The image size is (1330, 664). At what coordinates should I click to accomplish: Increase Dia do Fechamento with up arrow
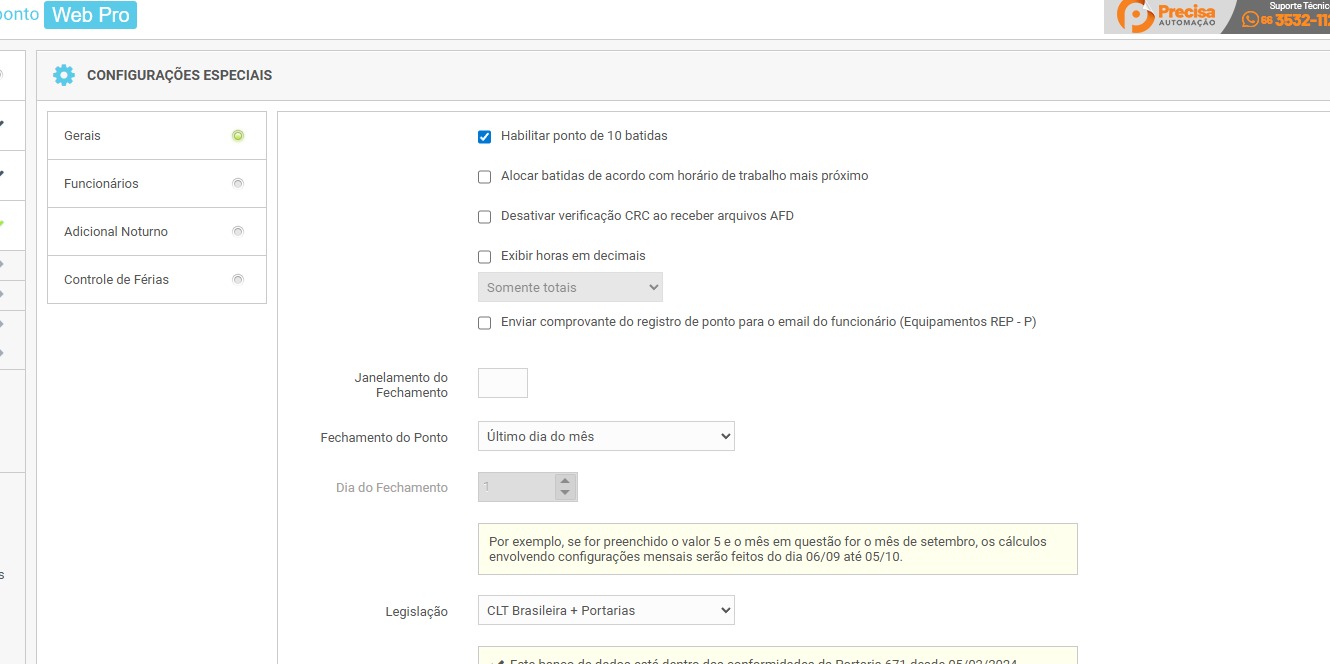(565, 481)
